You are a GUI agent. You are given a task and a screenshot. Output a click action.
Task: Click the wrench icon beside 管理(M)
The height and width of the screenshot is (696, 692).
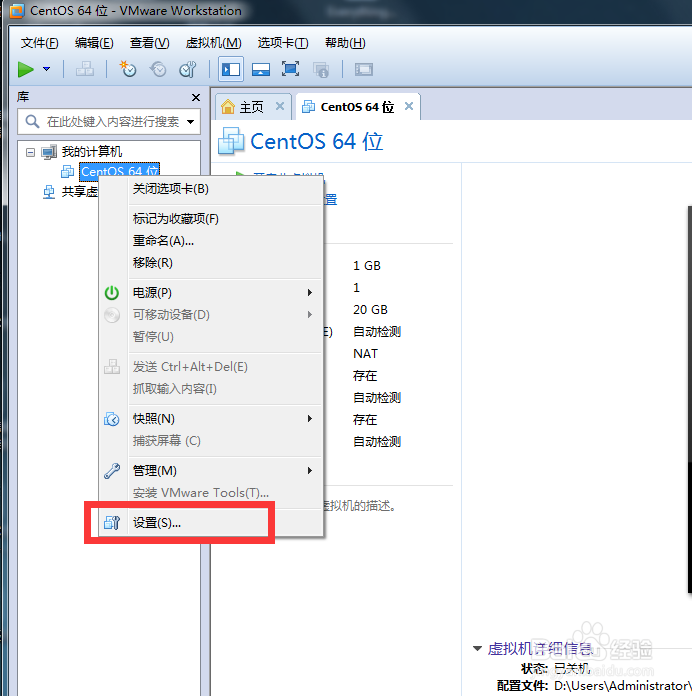(x=112, y=471)
